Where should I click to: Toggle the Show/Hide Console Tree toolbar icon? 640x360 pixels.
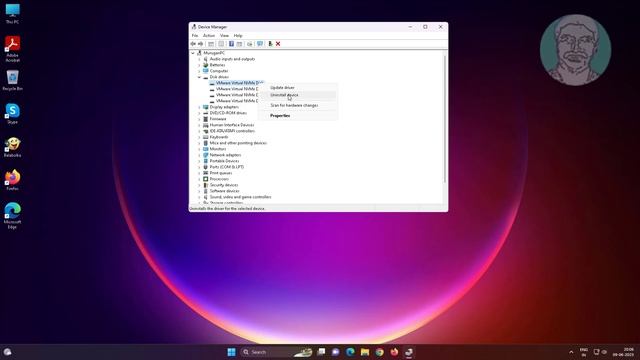[x=211, y=44]
